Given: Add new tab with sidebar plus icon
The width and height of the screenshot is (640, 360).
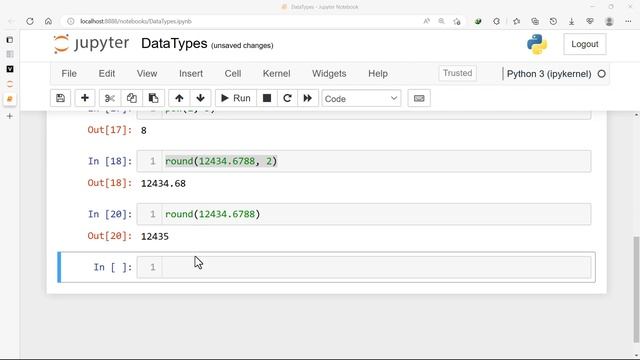Looking at the screenshot, I should 10,116.
